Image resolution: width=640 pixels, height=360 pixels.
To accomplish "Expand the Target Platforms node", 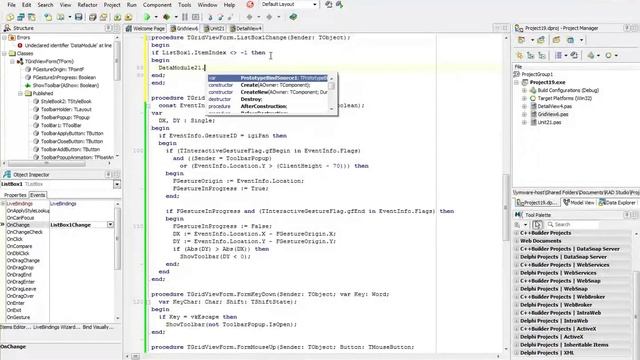I will [524, 98].
